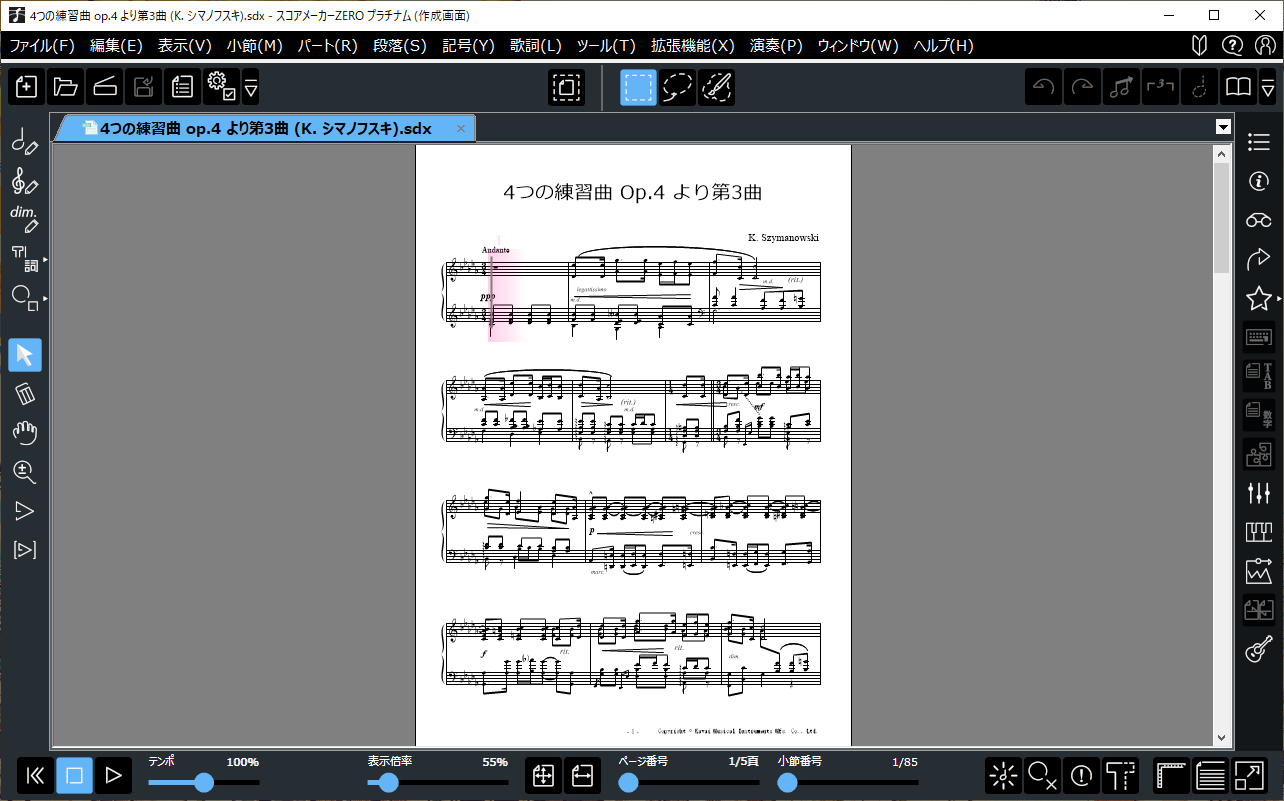Image resolution: width=1284 pixels, height=801 pixels.
Task: Click the bracketed play range icon
Action: (25, 550)
